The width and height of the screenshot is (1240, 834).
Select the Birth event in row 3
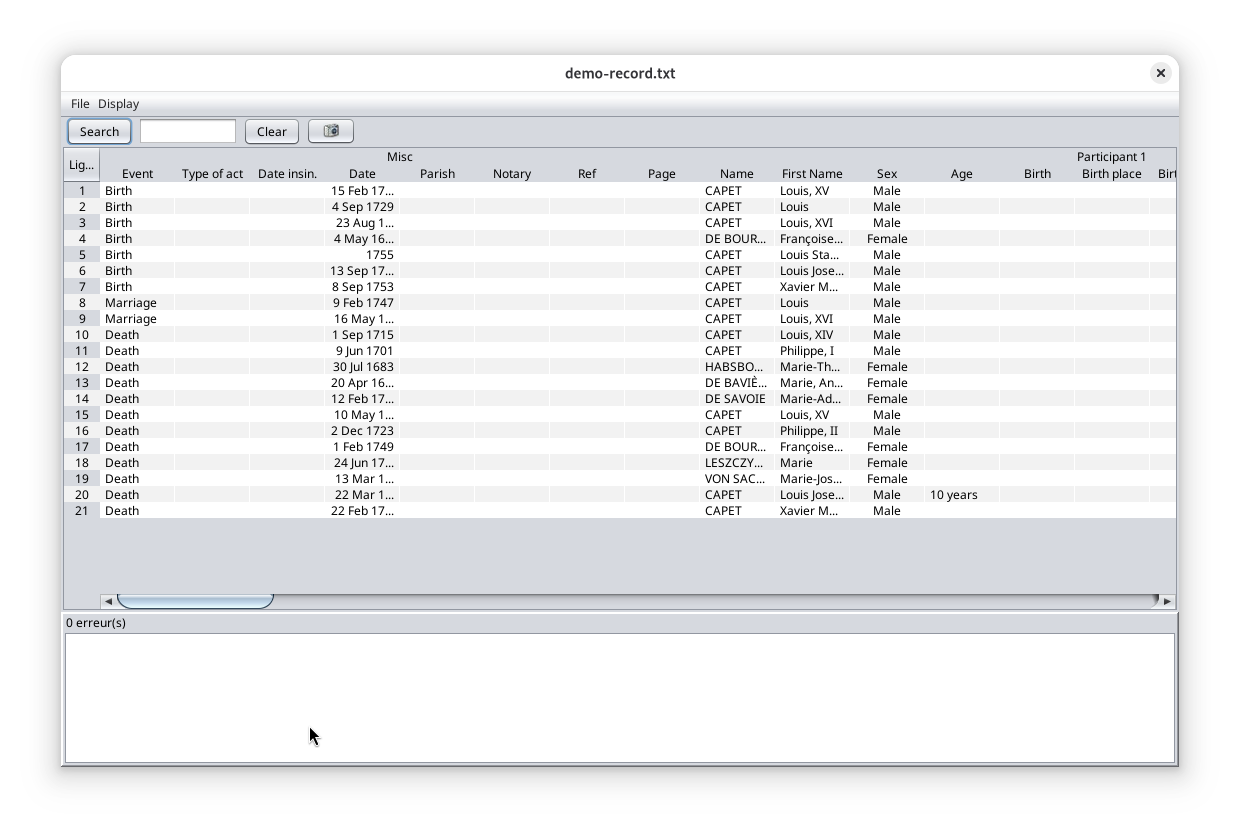137,222
